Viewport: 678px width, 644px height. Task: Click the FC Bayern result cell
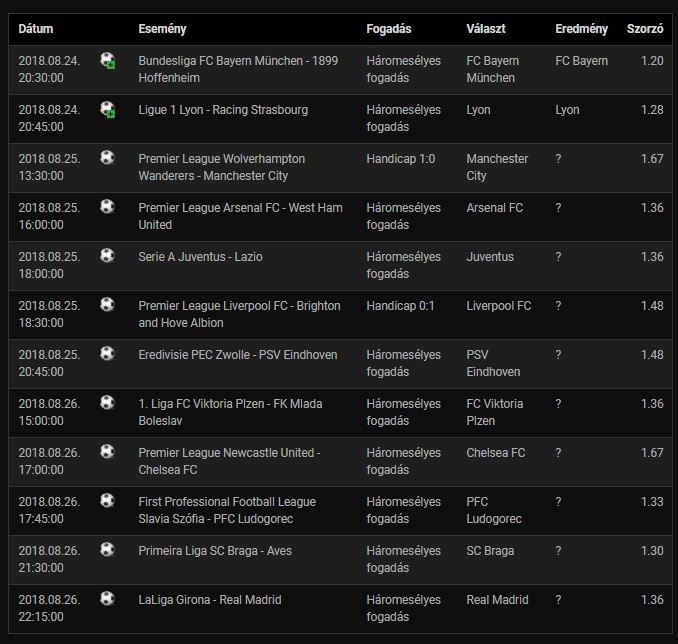(582, 61)
